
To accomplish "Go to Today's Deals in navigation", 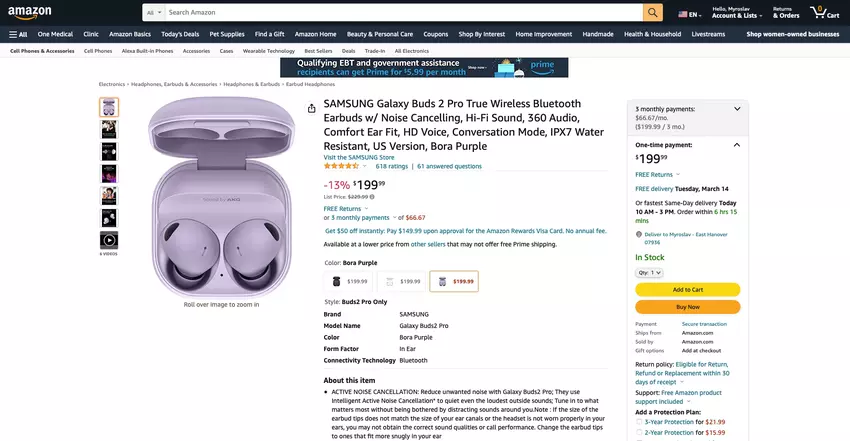I will pyautogui.click(x=180, y=34).
